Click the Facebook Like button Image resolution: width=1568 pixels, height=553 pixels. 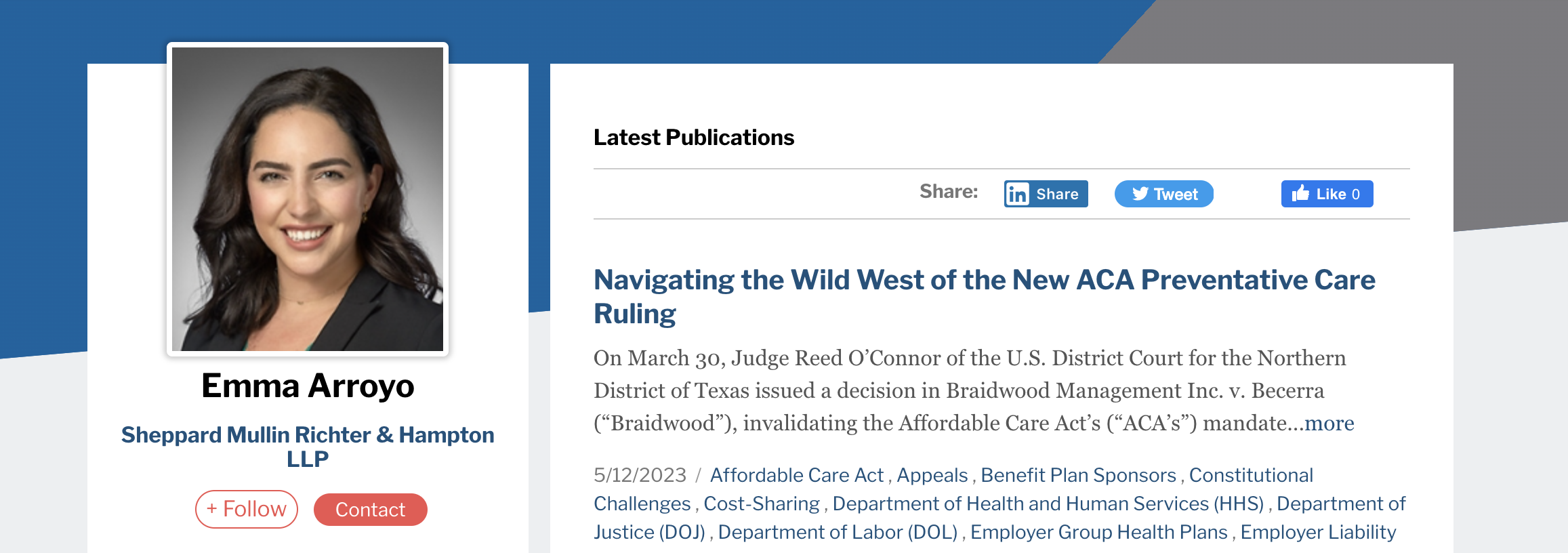click(x=1326, y=194)
